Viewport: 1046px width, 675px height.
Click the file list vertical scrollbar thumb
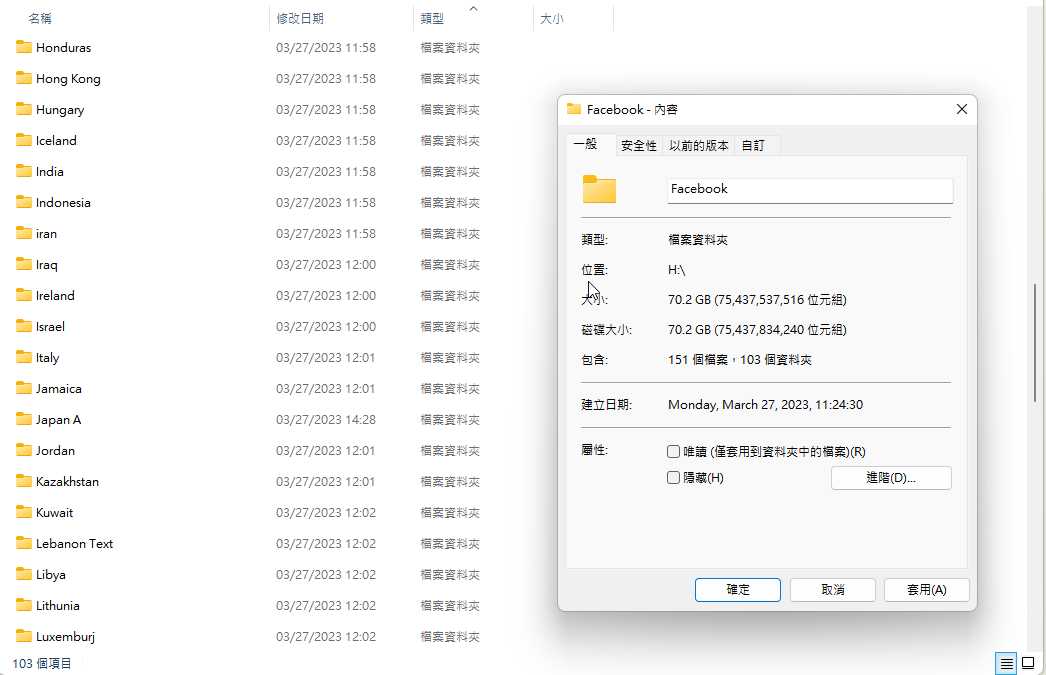[x=1035, y=342]
